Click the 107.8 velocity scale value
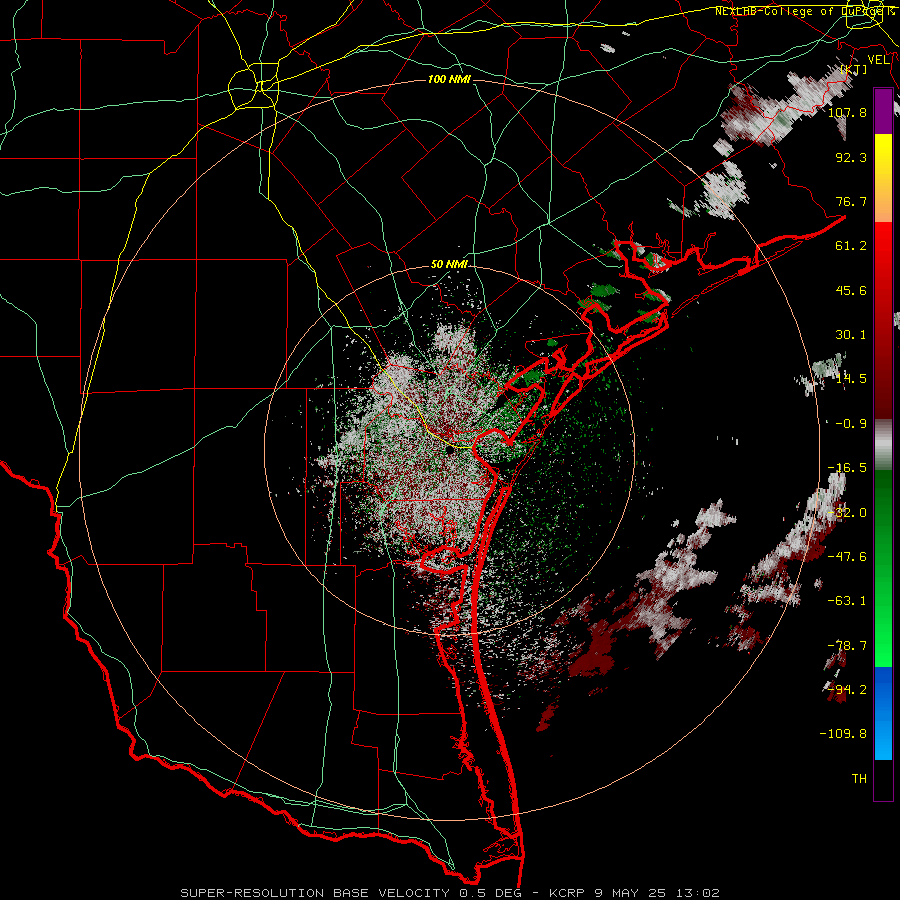This screenshot has height=900, width=900. click(x=847, y=112)
